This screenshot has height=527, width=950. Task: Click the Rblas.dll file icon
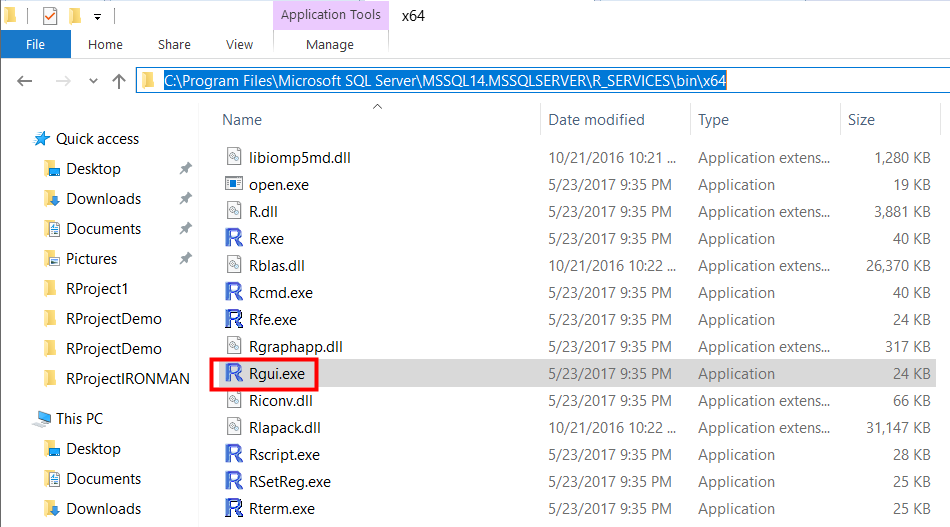coord(234,265)
